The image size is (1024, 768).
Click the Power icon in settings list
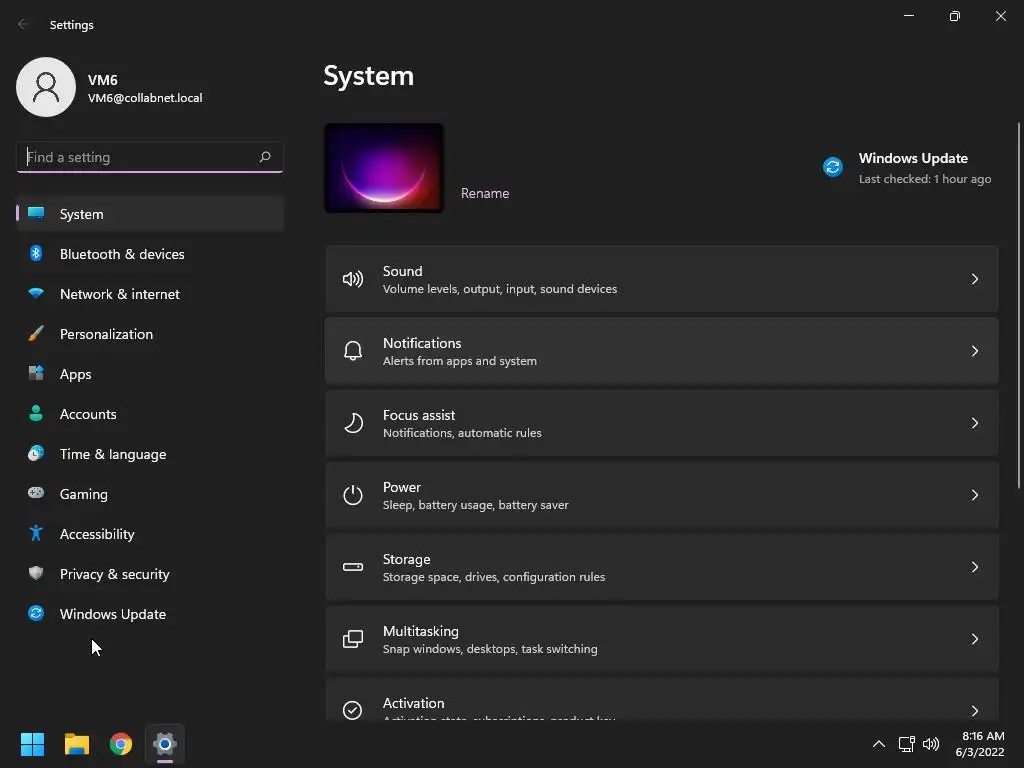point(353,495)
